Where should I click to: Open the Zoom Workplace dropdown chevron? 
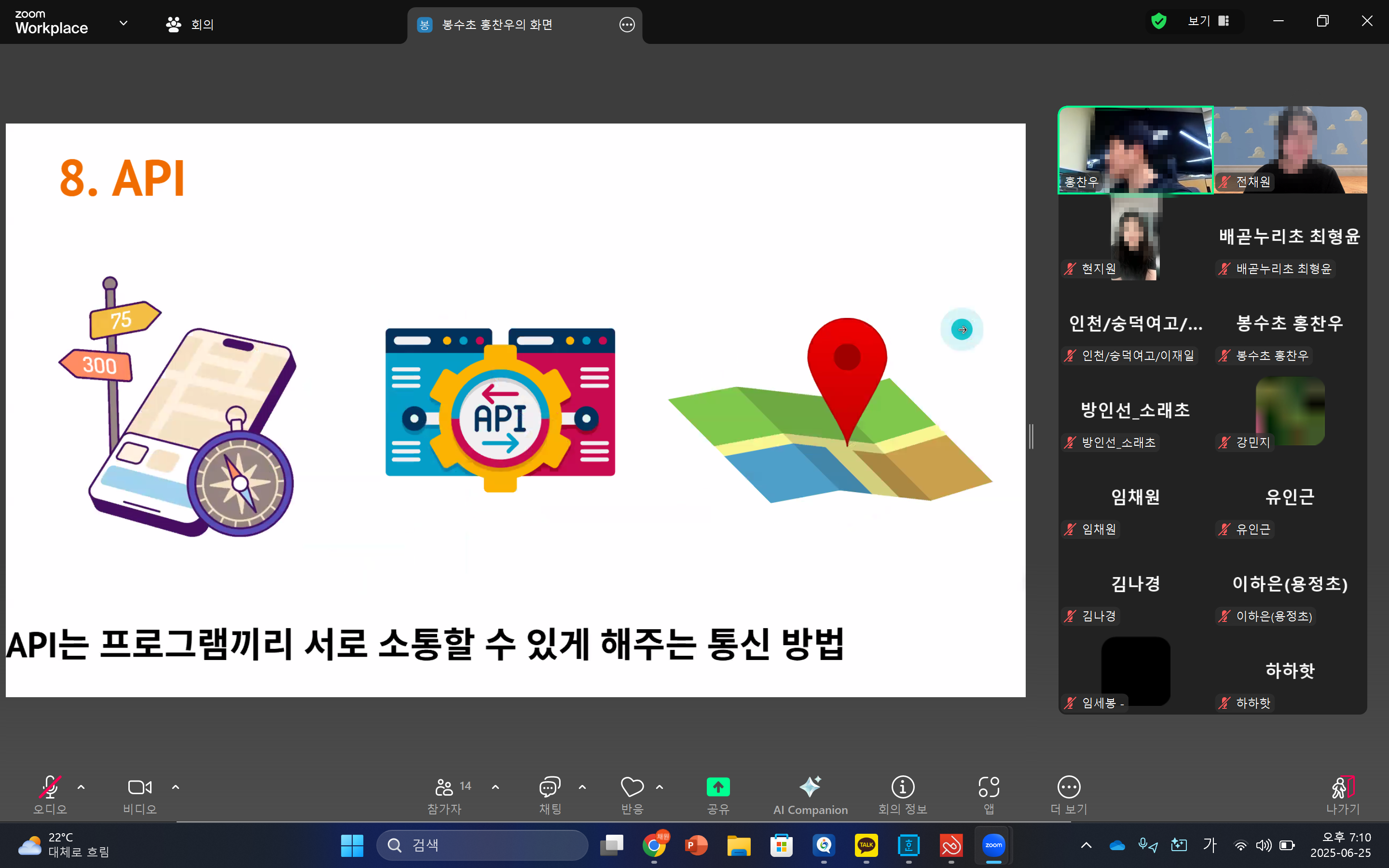click(x=124, y=24)
